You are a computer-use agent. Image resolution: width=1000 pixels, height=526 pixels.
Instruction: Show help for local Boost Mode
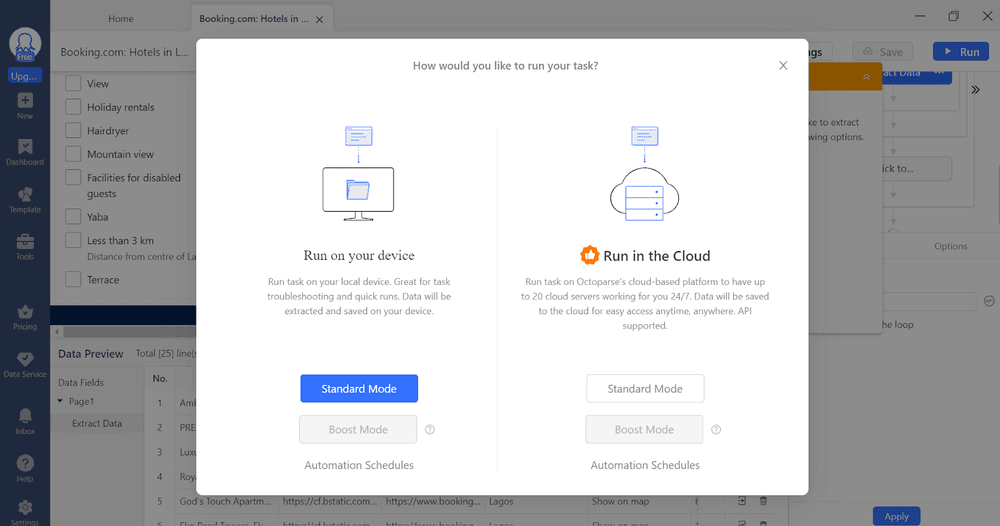pyautogui.click(x=430, y=430)
